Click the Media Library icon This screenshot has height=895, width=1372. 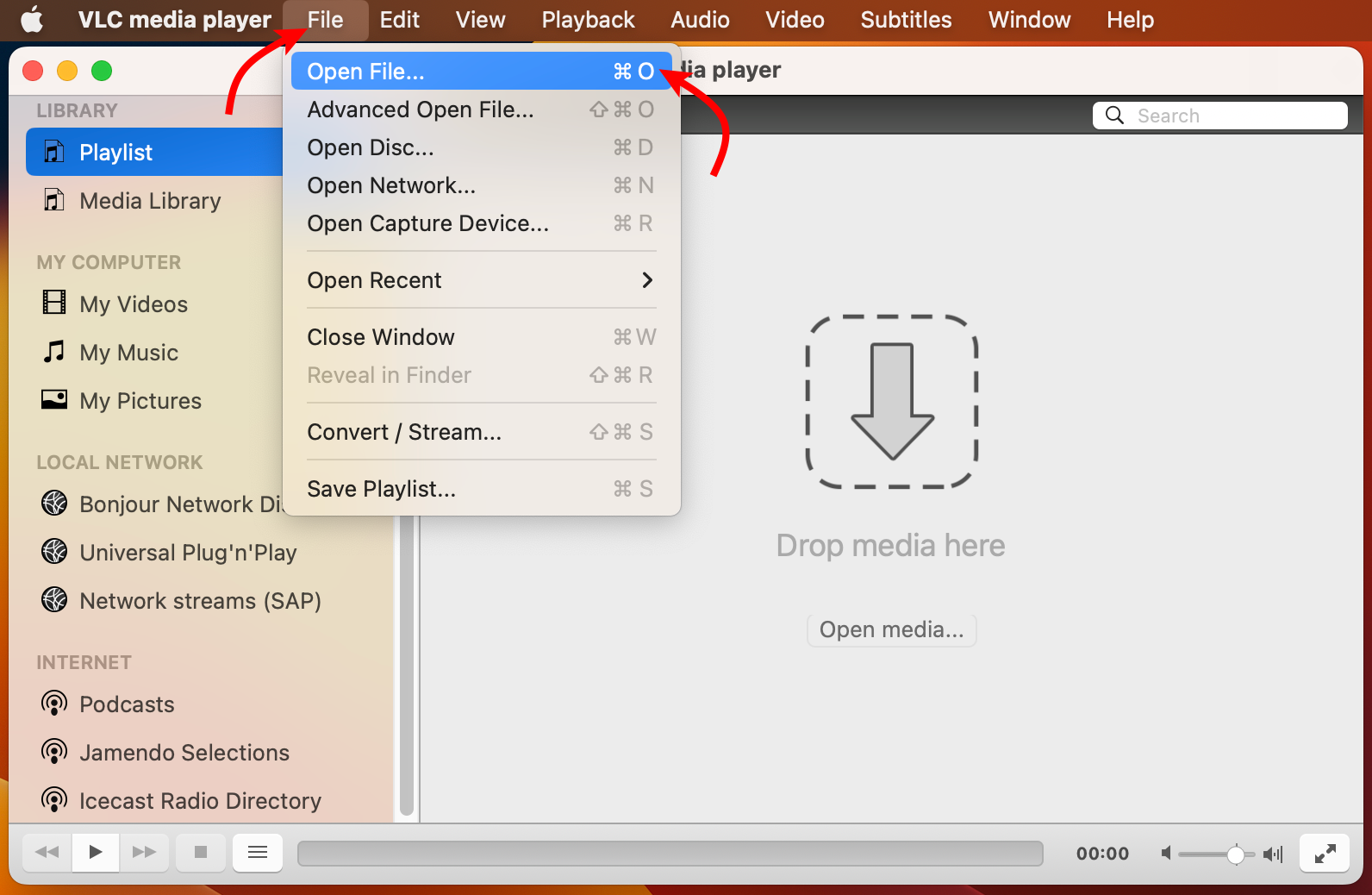coord(53,200)
